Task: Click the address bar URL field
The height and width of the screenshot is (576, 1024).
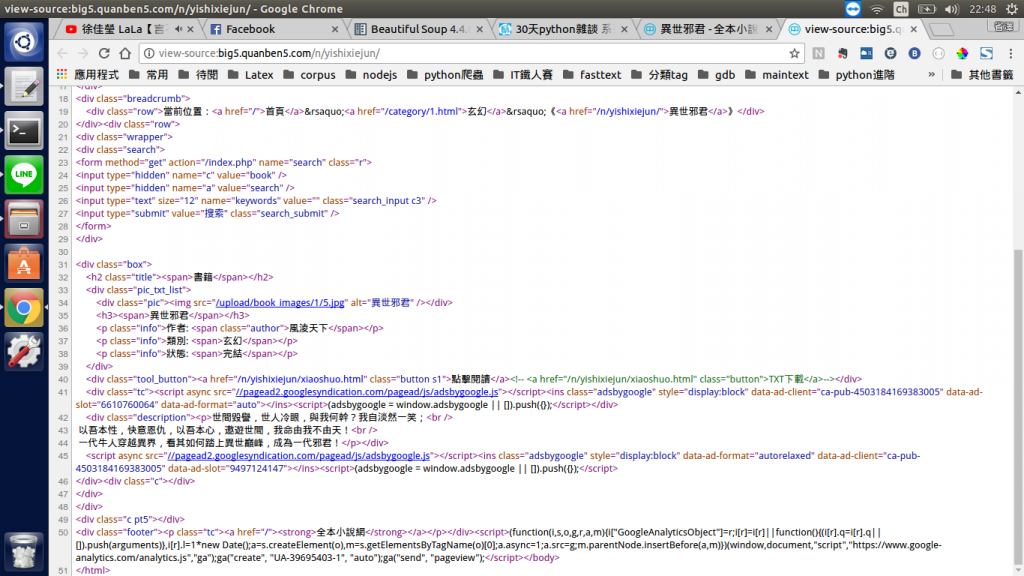Action: pos(470,54)
